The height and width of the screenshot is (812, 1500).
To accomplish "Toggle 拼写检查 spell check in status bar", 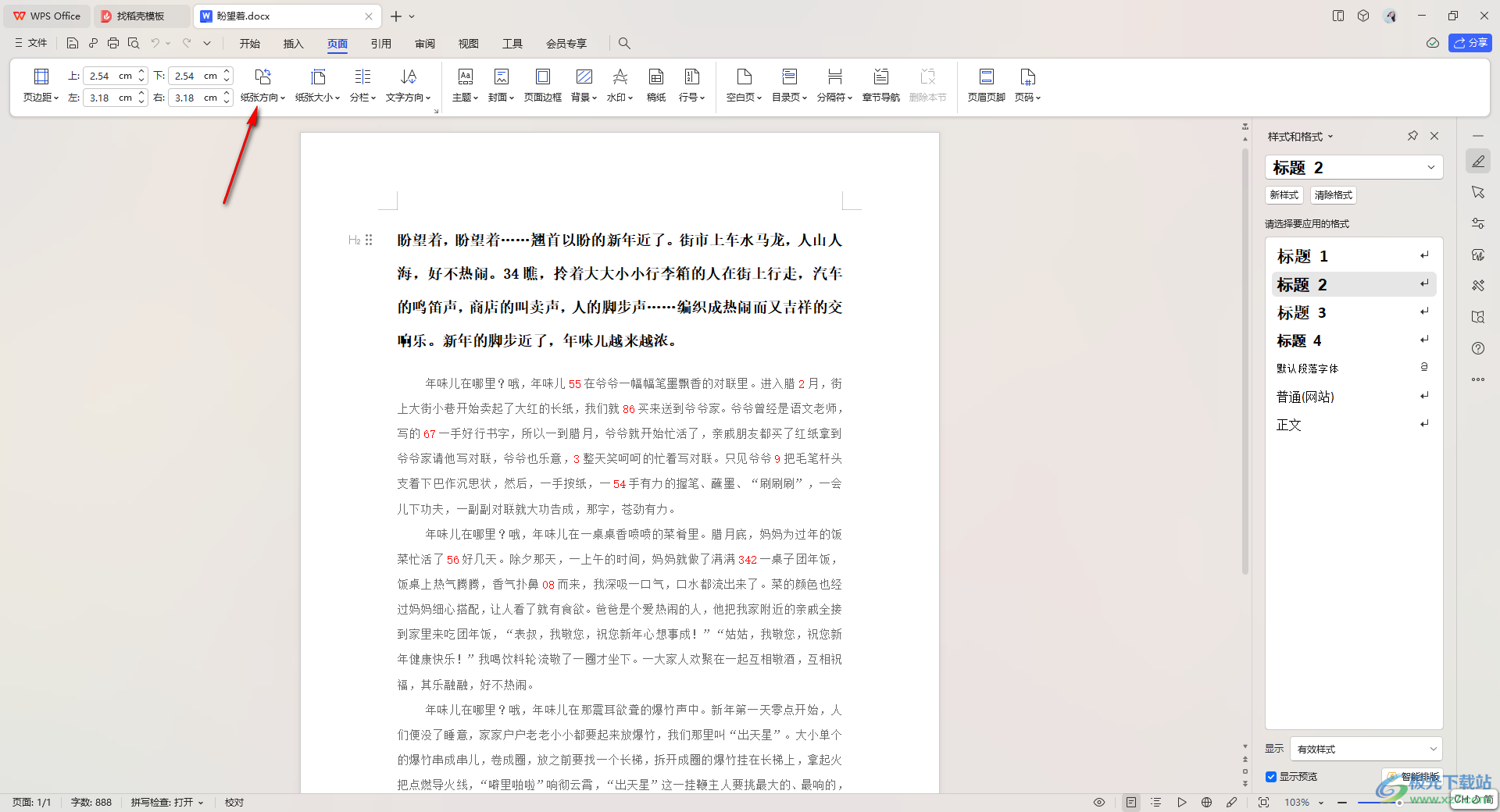I will pyautogui.click(x=167, y=802).
